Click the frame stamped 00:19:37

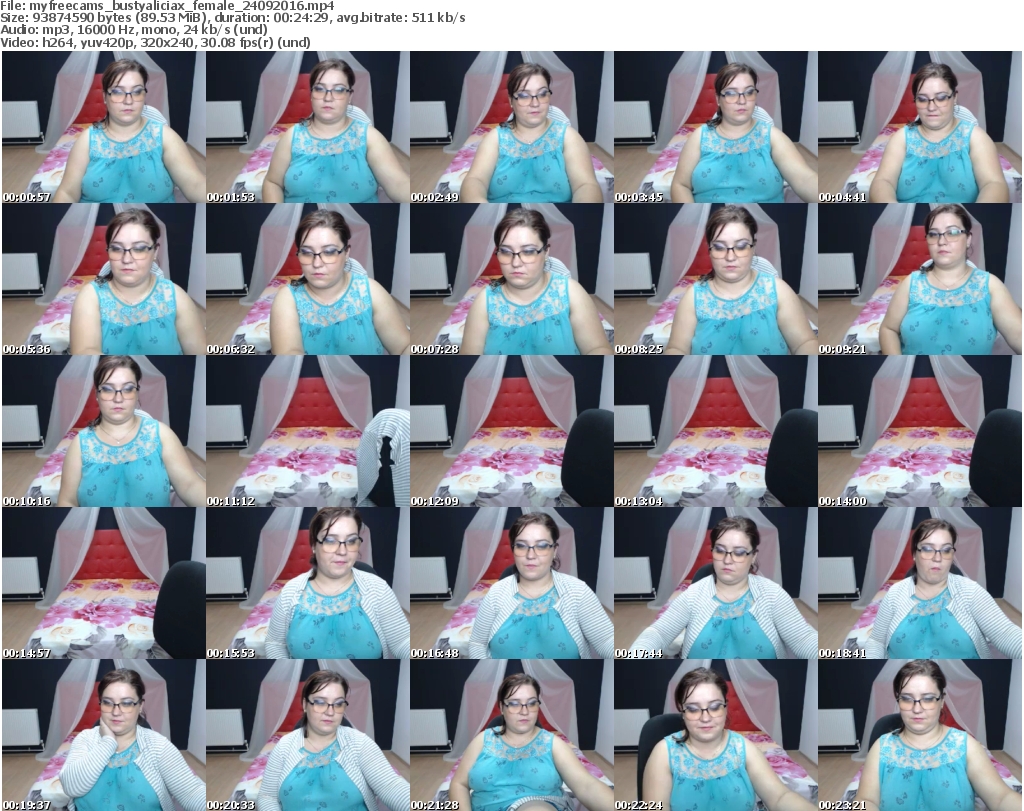pyautogui.click(x=104, y=735)
